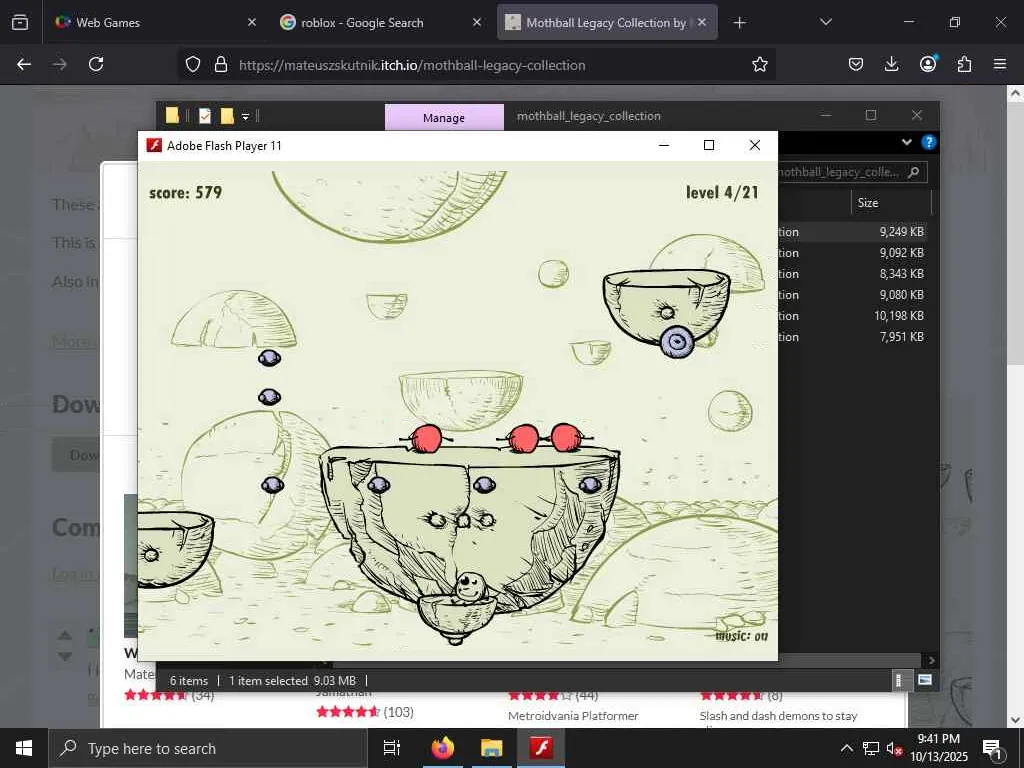This screenshot has height=768, width=1024.
Task: Open File Explorer from the taskbar
Action: pos(491,748)
